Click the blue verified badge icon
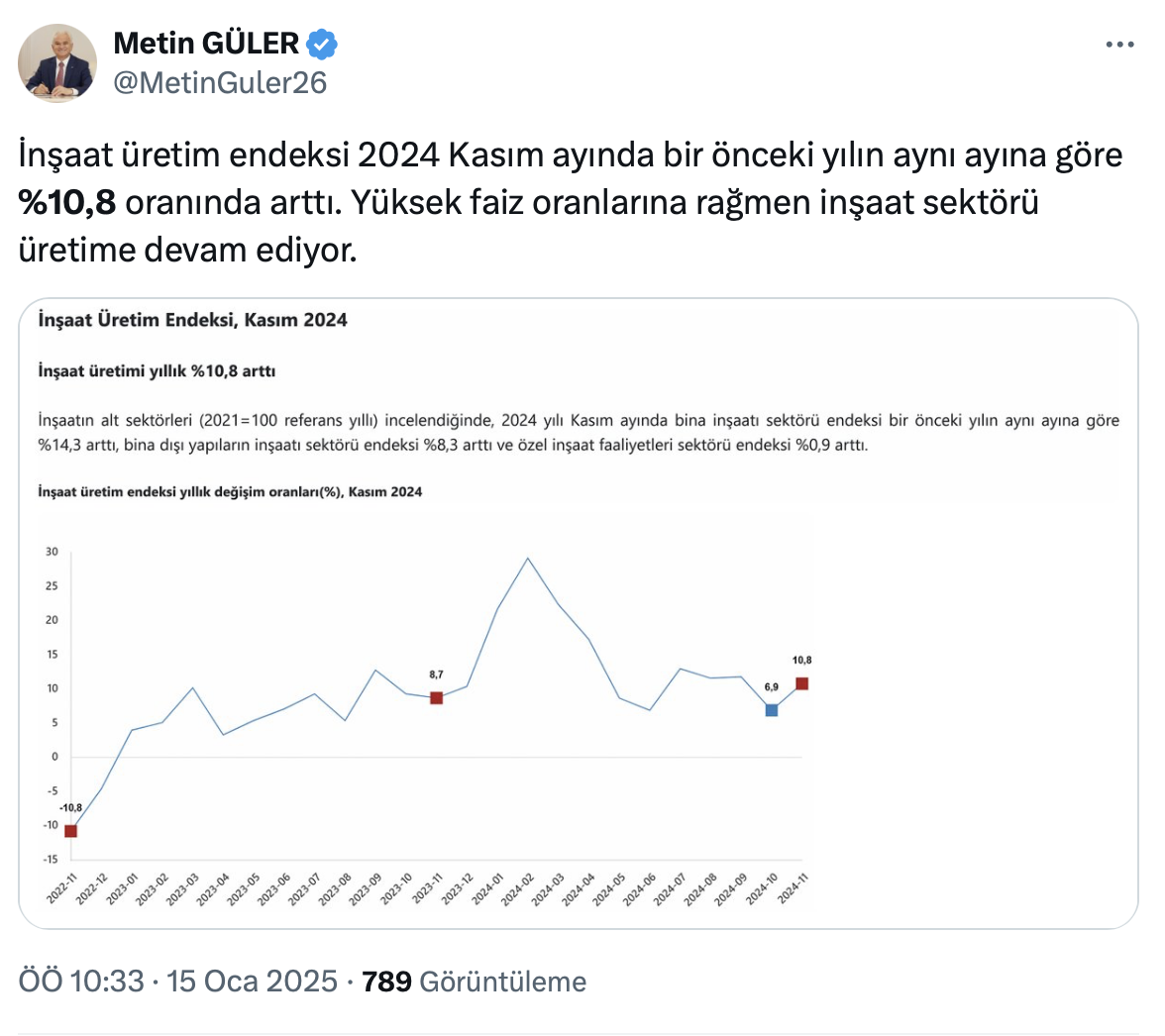Image resolution: width=1165 pixels, height=1036 pixels. click(x=323, y=44)
